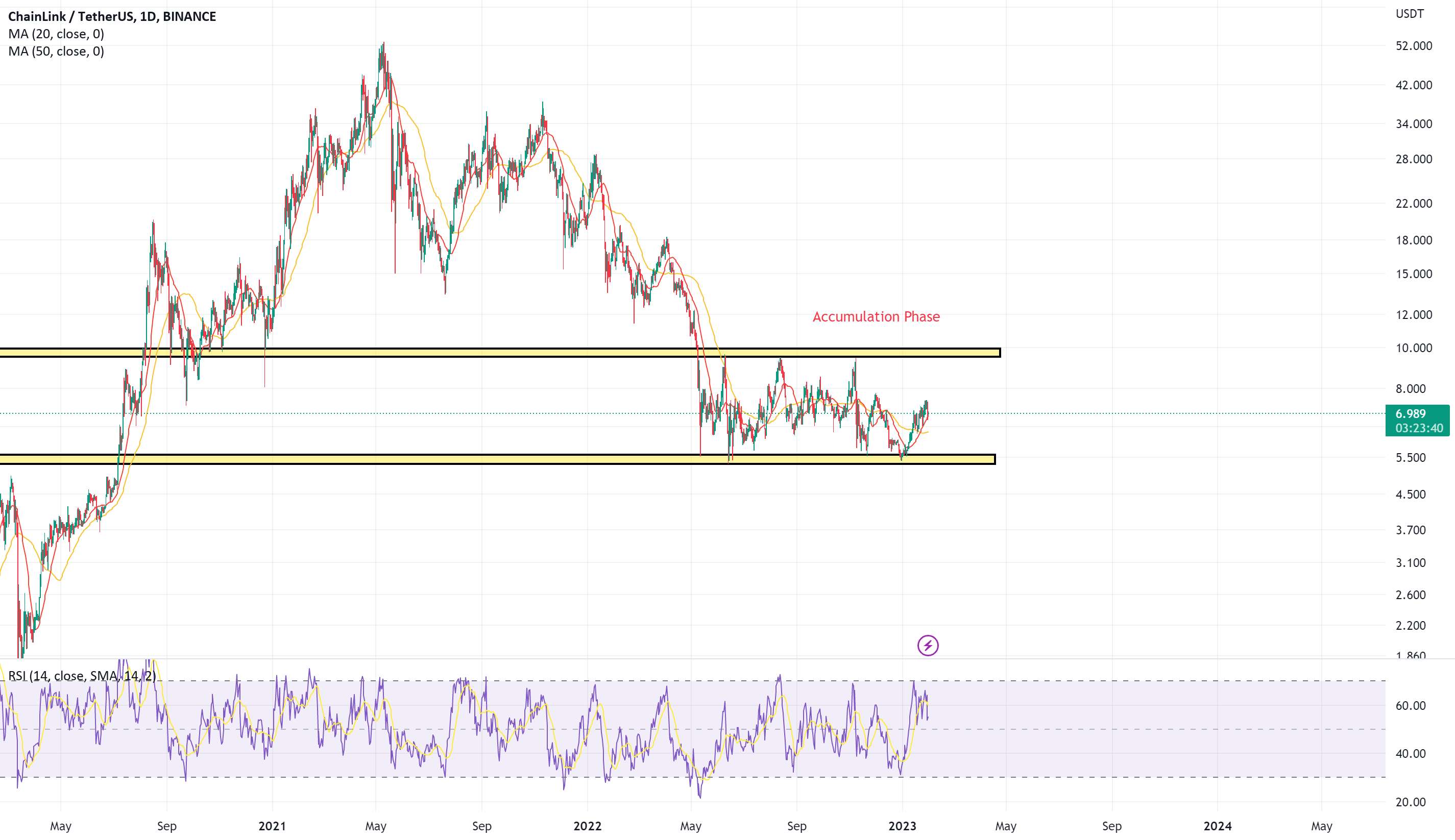The height and width of the screenshot is (840, 1455).
Task: Click the 52.000 price axis label
Action: point(1414,46)
